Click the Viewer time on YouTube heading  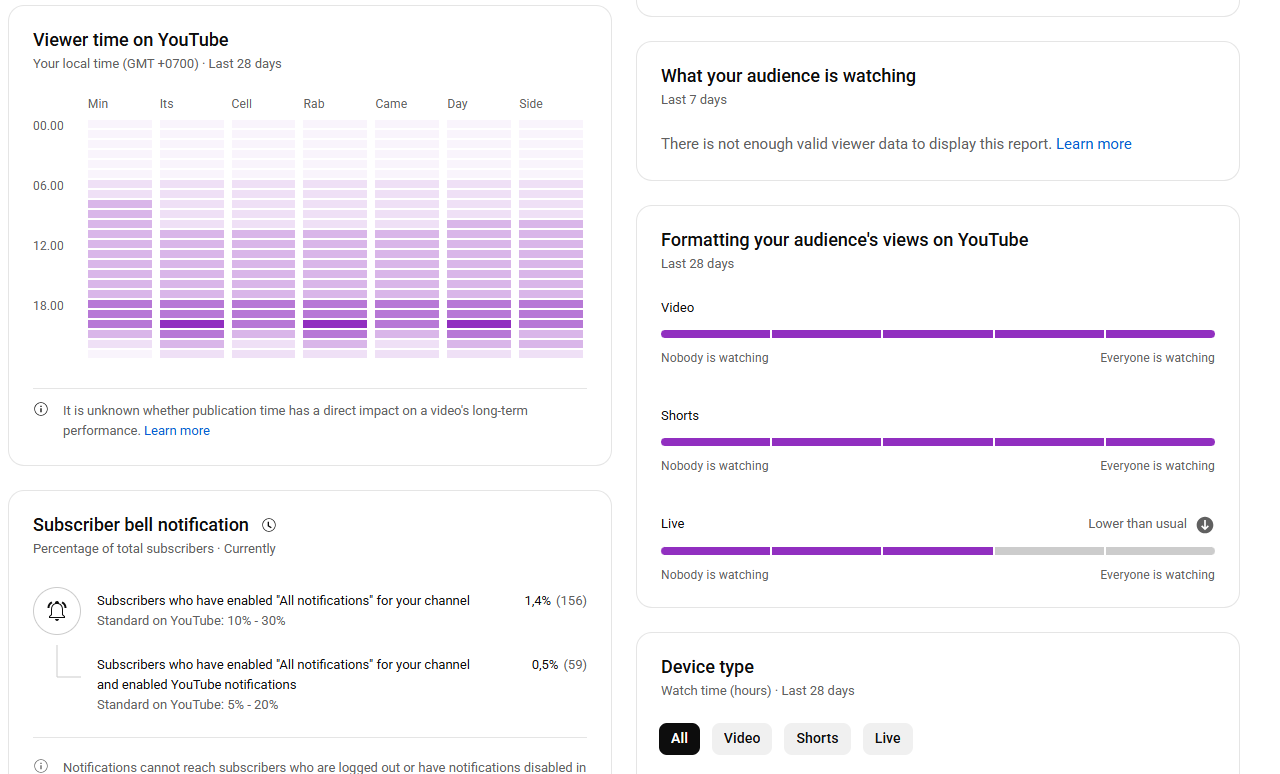(x=131, y=40)
